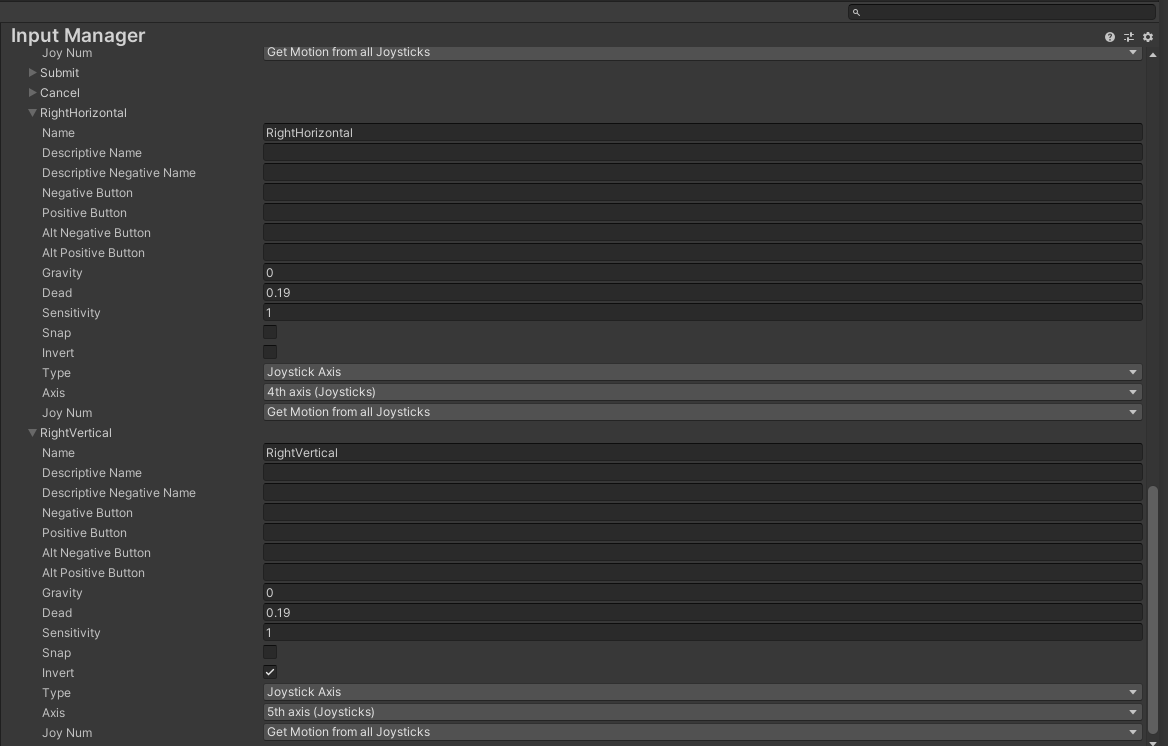
Task: Collapse the RightHorizontal axis entry
Action: pos(32,113)
